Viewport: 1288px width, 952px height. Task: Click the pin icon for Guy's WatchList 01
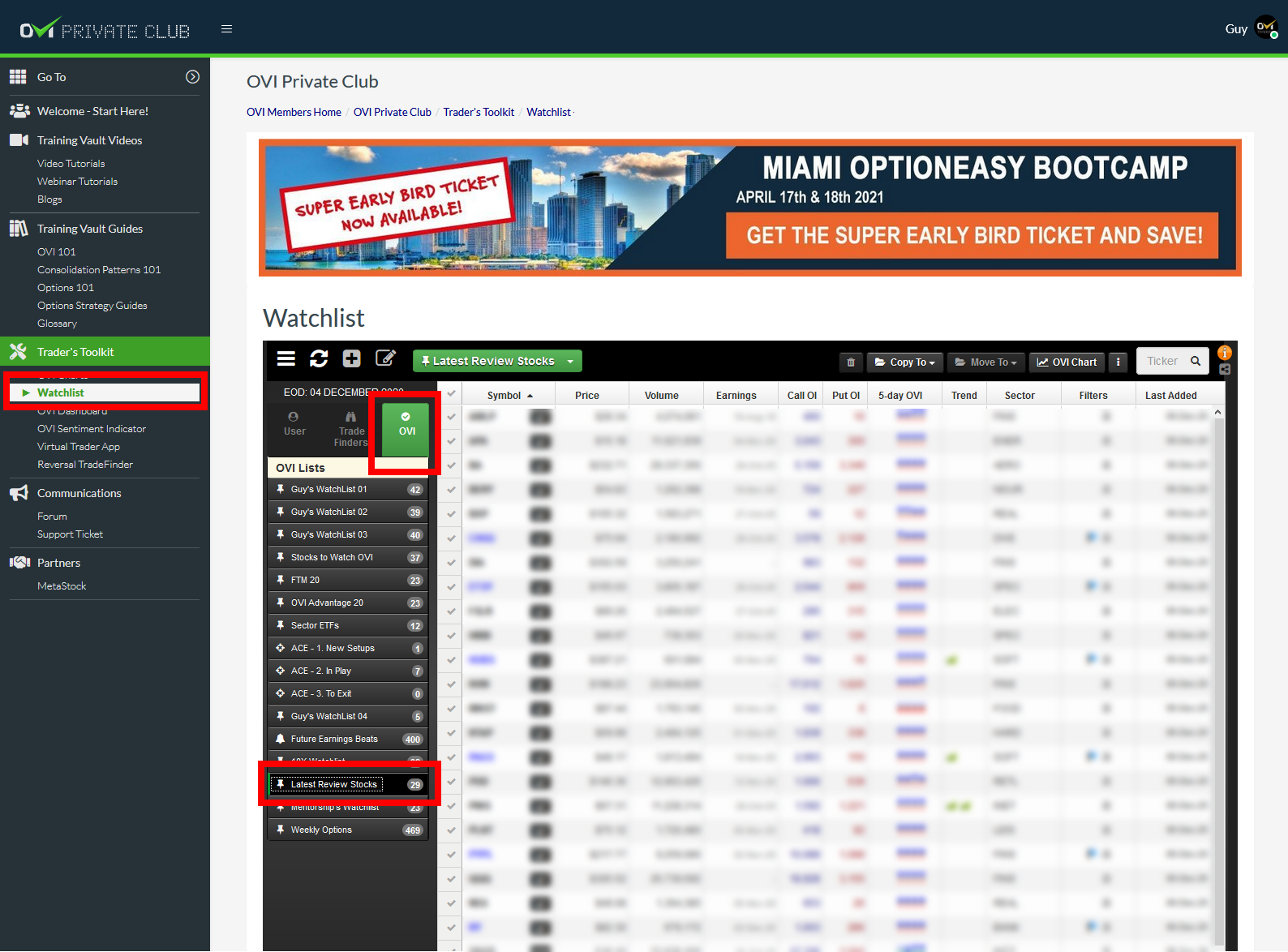pyautogui.click(x=281, y=489)
